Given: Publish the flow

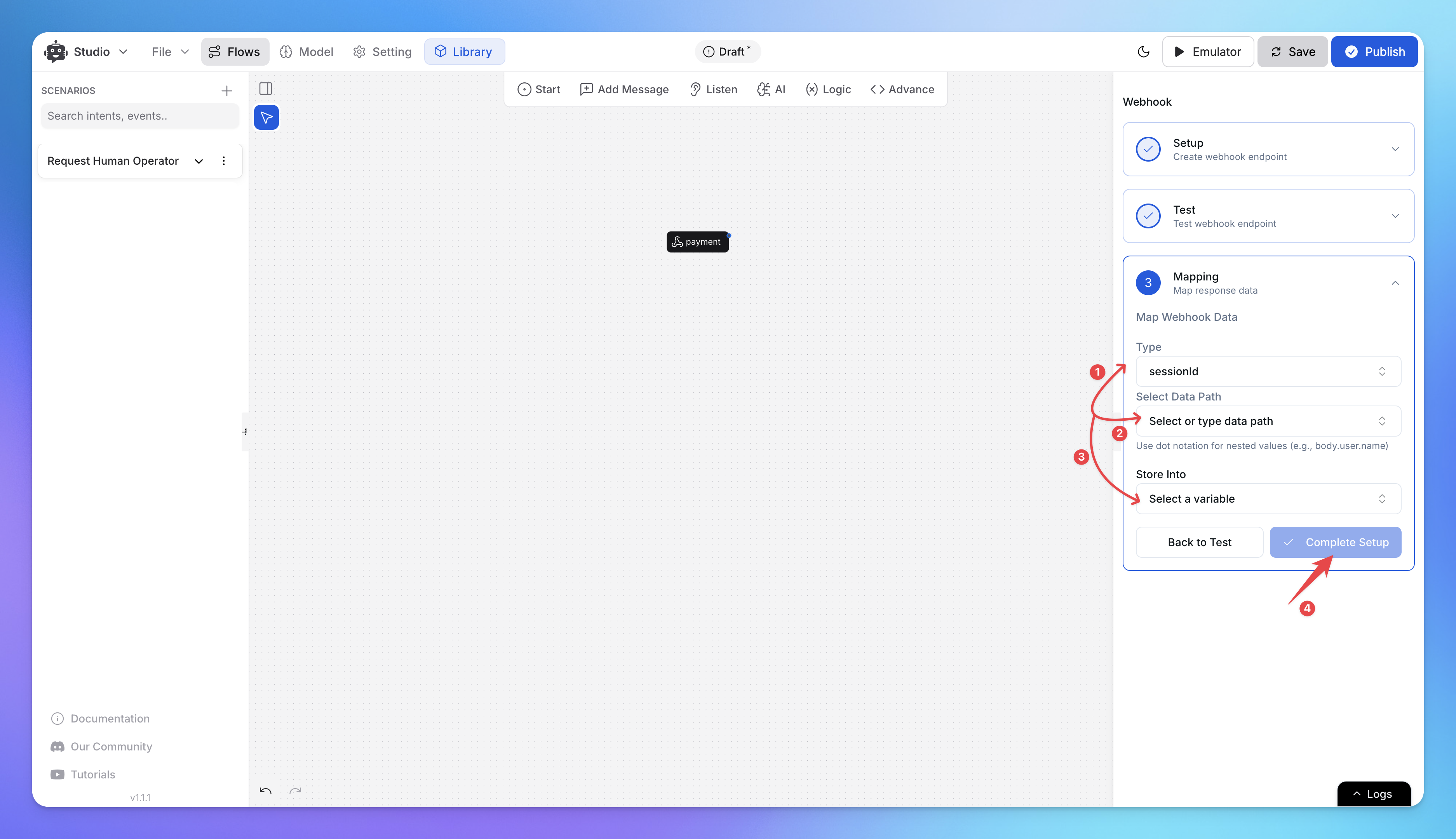Looking at the screenshot, I should click(1374, 52).
